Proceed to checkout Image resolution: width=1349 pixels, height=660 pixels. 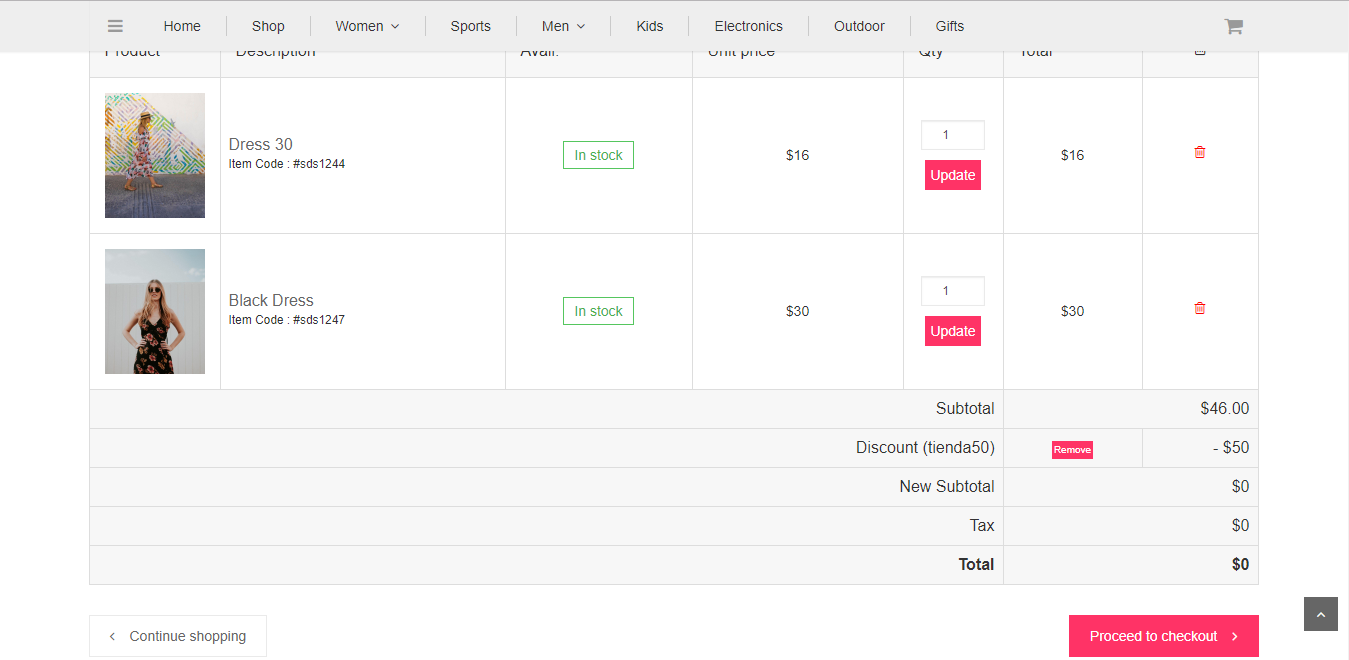pos(1163,636)
